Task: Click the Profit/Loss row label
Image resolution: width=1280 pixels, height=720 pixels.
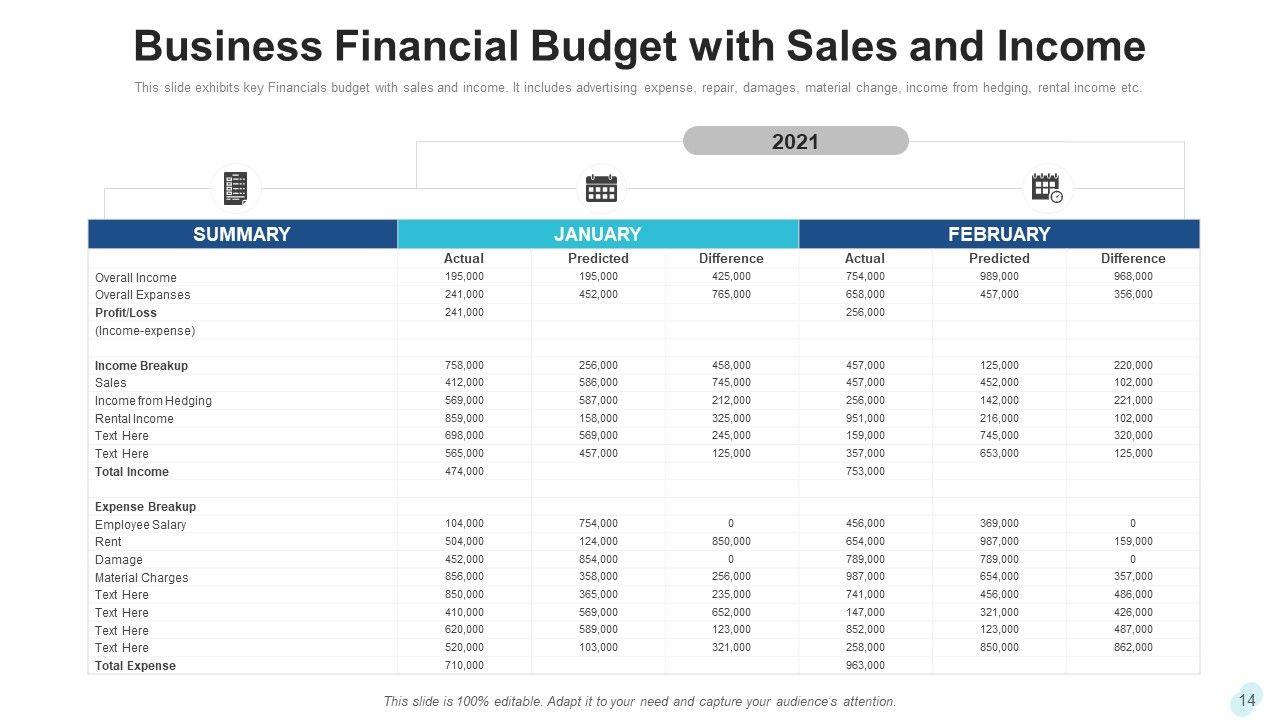Action: 126,313
